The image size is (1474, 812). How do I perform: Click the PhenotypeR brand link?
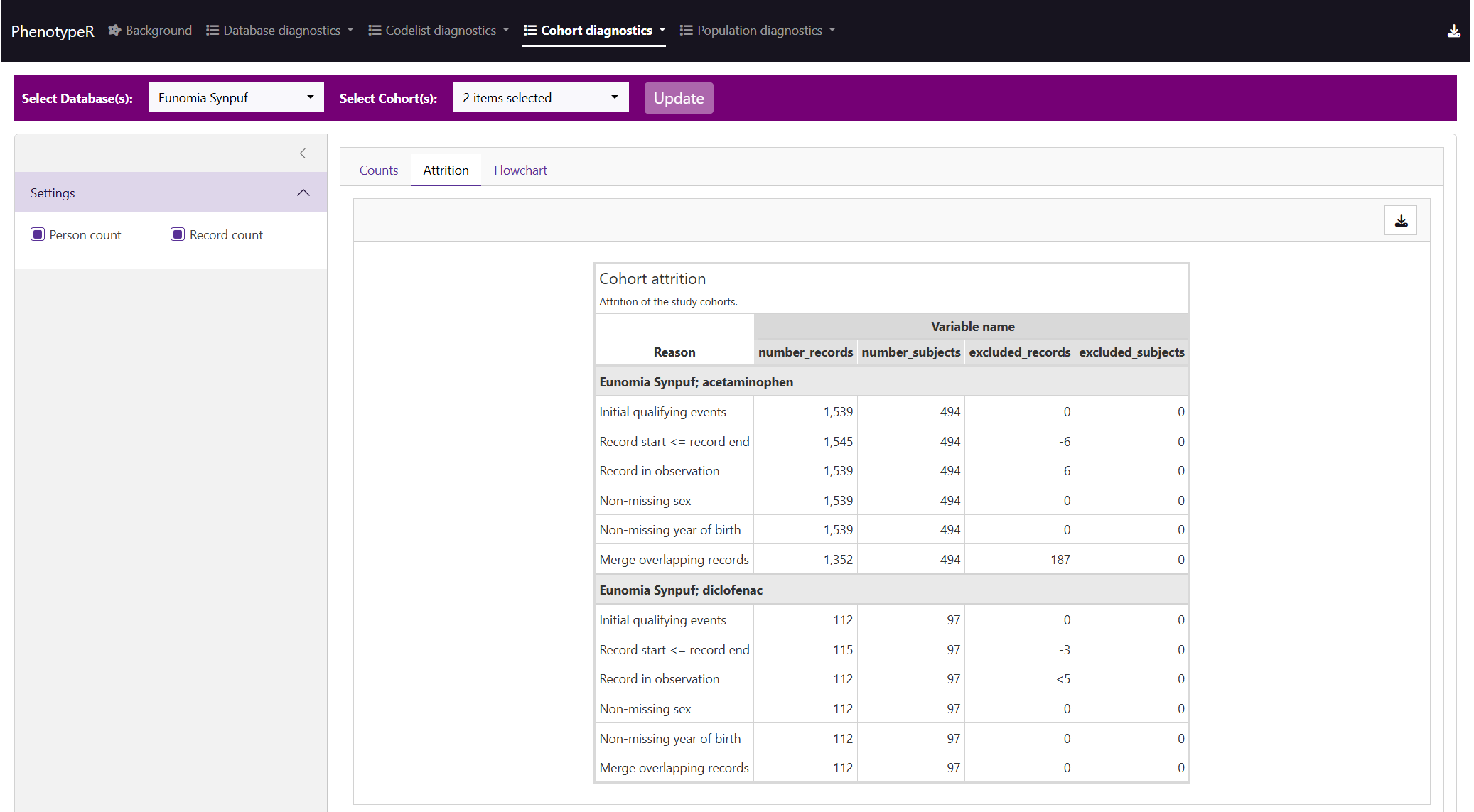pos(53,31)
